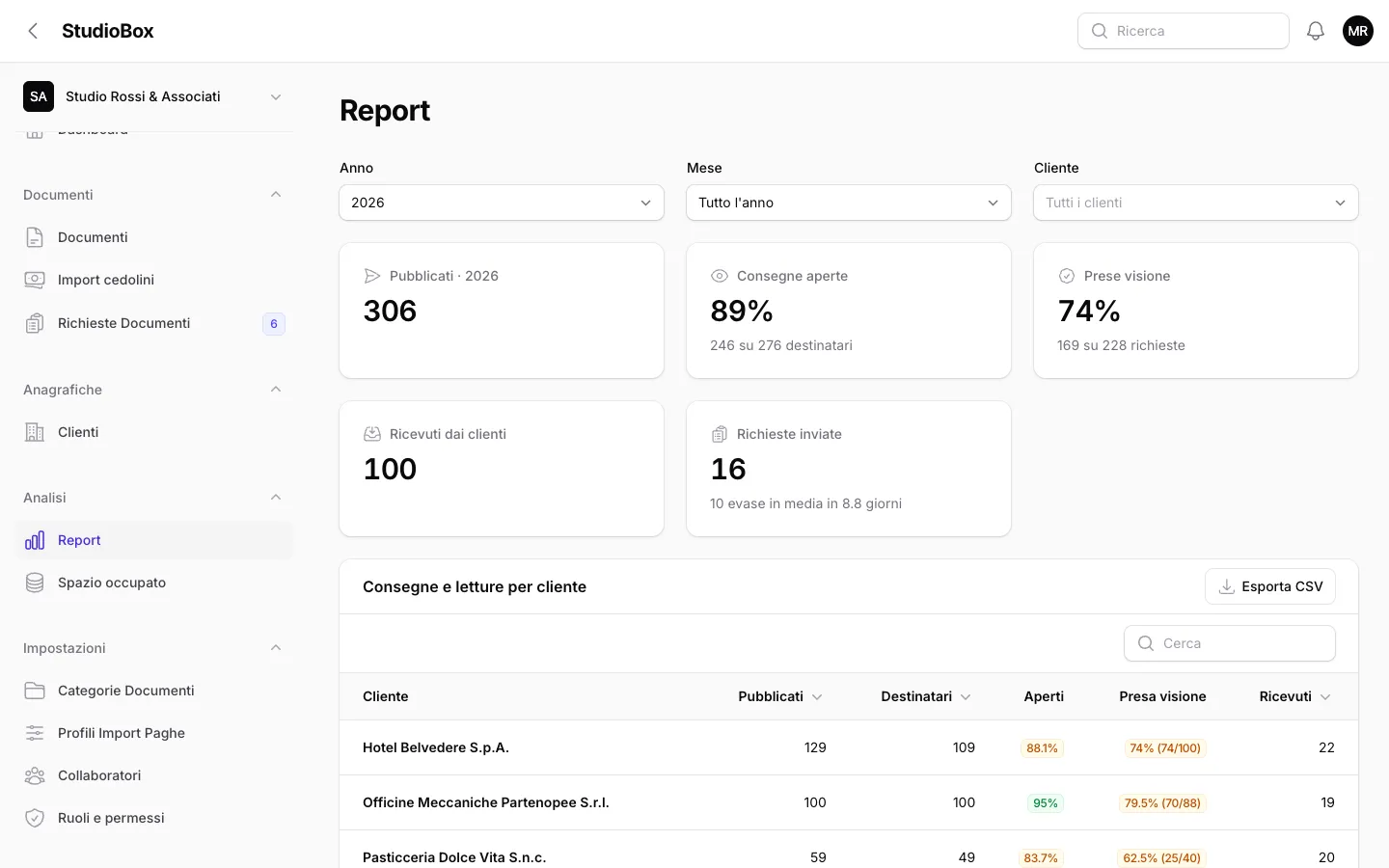Screen dimensions: 1389x868
Task: Click the Profili Import Paghe sliders icon
Action: pyautogui.click(x=35, y=733)
